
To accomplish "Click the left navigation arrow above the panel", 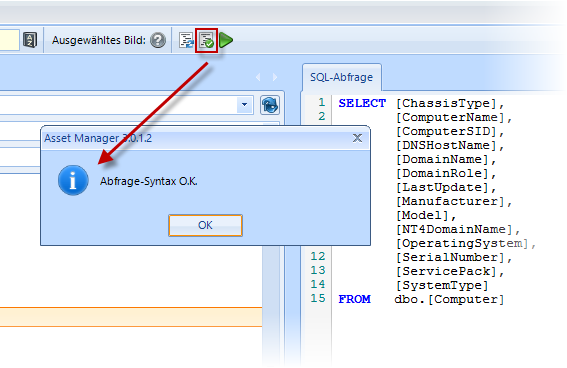I will [x=258, y=77].
